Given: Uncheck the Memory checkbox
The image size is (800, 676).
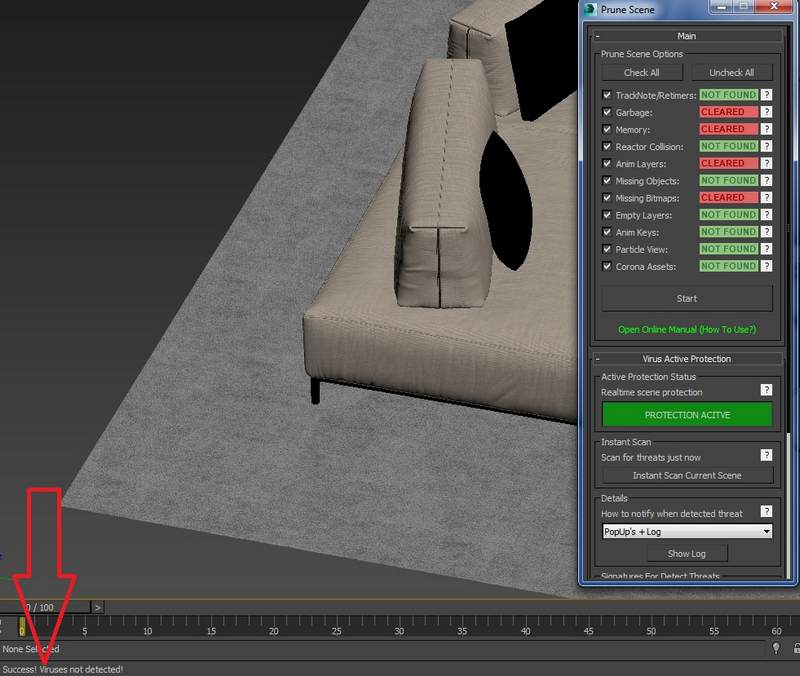Looking at the screenshot, I should click(607, 130).
